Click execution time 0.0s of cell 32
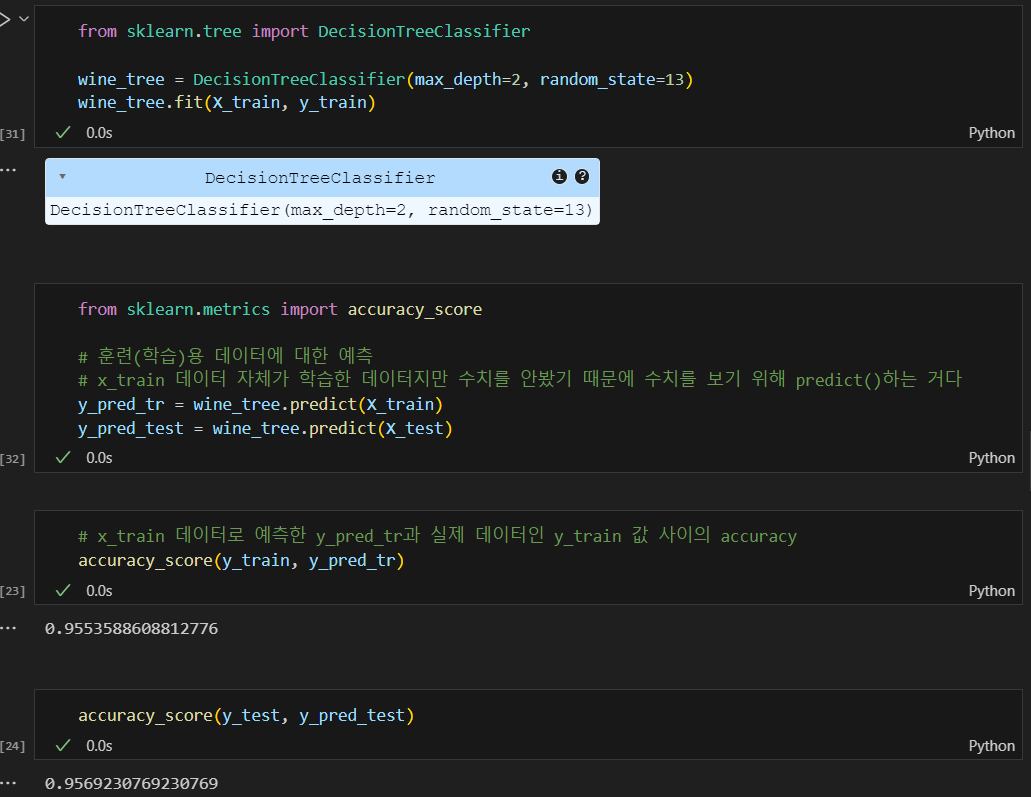1031x797 pixels. (99, 458)
